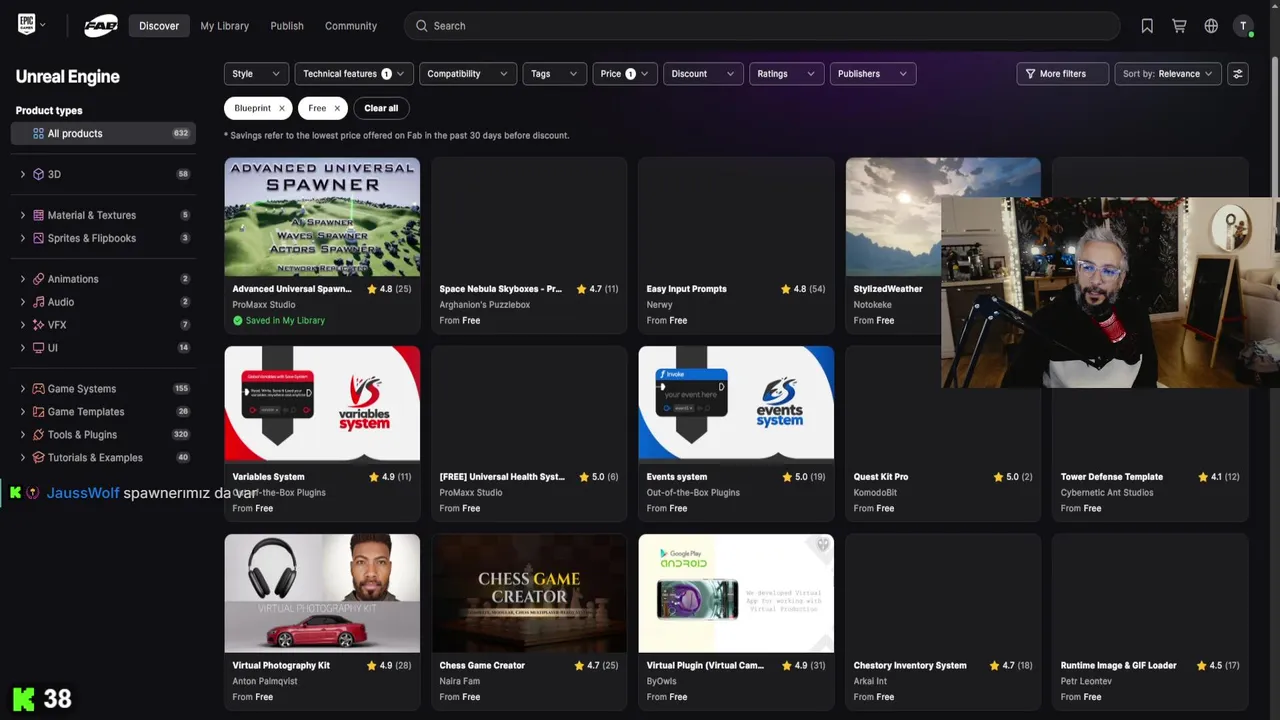The width and height of the screenshot is (1280, 720).
Task: Click the search magnifier icon
Action: 422,26
